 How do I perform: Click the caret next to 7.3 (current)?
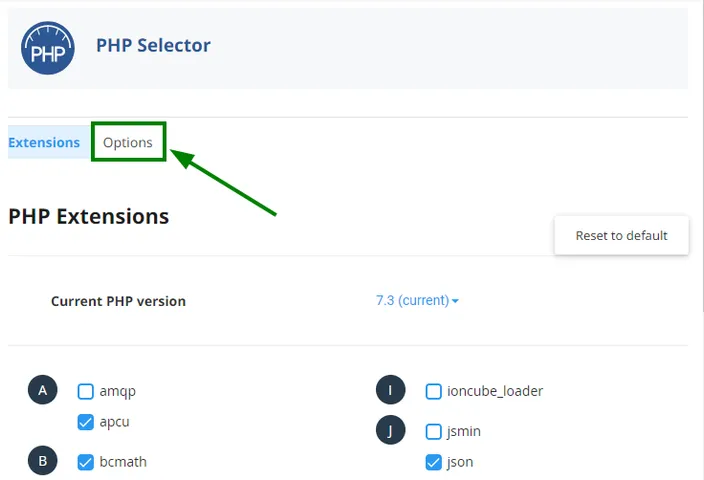tap(455, 301)
